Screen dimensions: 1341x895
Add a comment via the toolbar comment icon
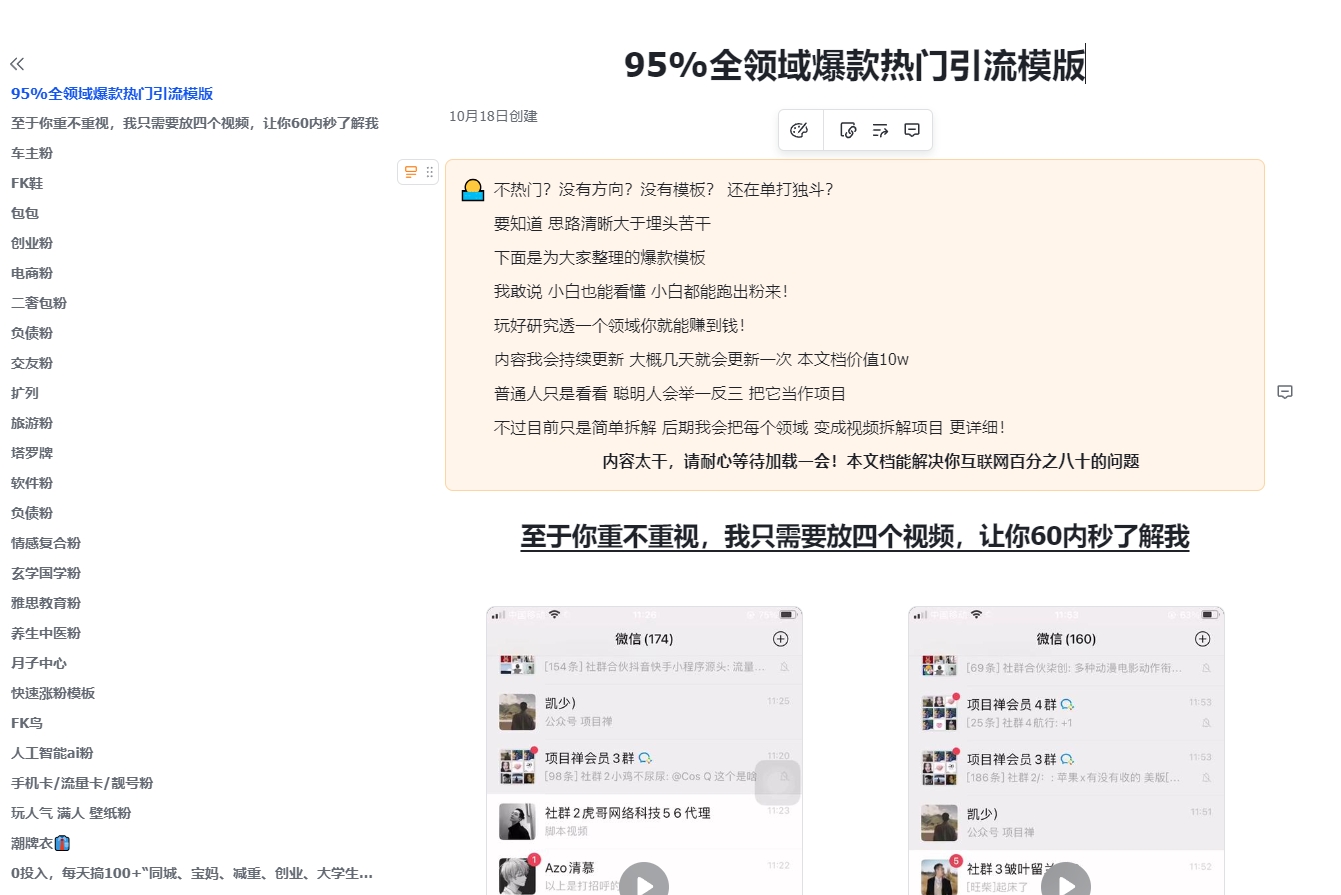tap(911, 130)
